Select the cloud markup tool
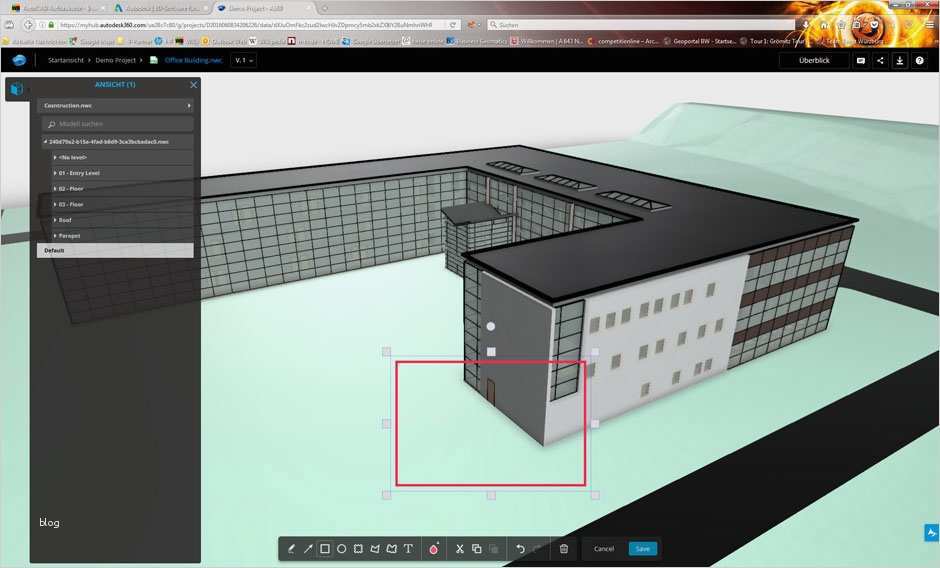Image resolution: width=940 pixels, height=568 pixels. (358, 549)
